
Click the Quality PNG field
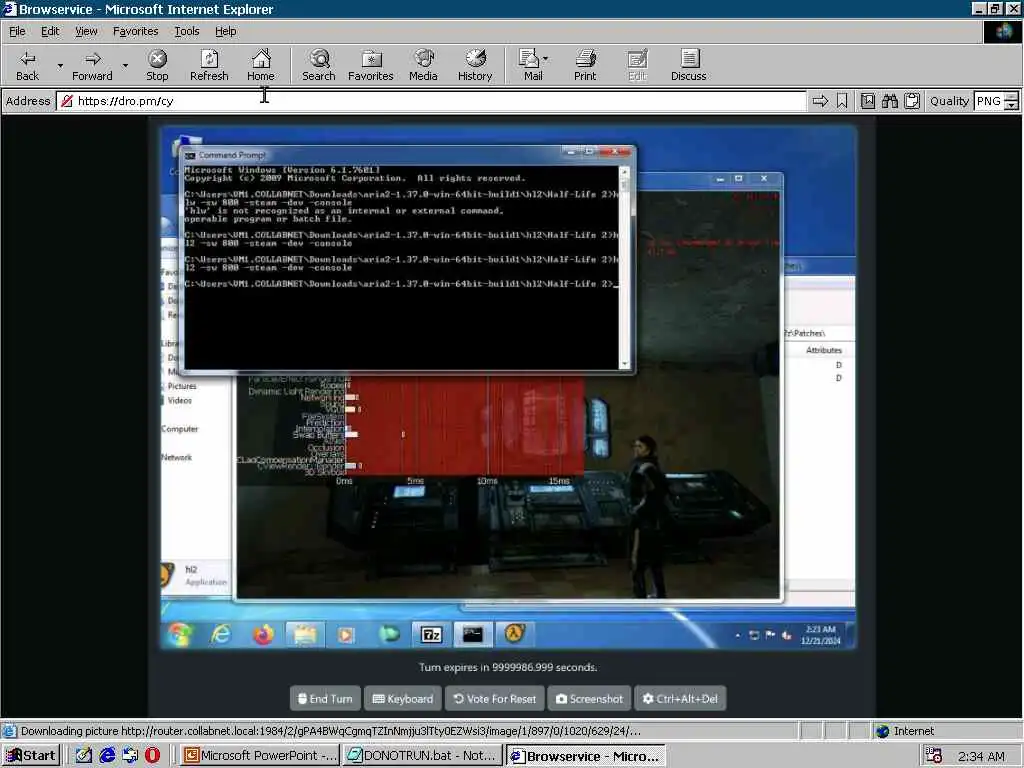coord(989,101)
